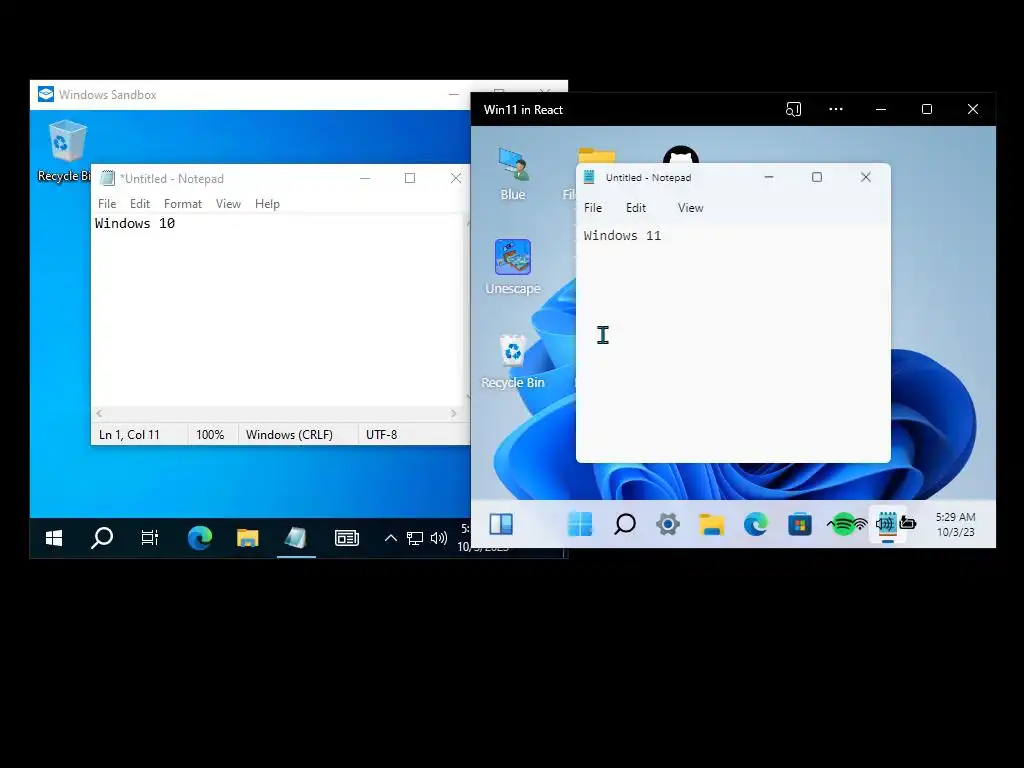Open the File menu in the Win11 Notepad
The height and width of the screenshot is (768, 1024).
pos(593,208)
